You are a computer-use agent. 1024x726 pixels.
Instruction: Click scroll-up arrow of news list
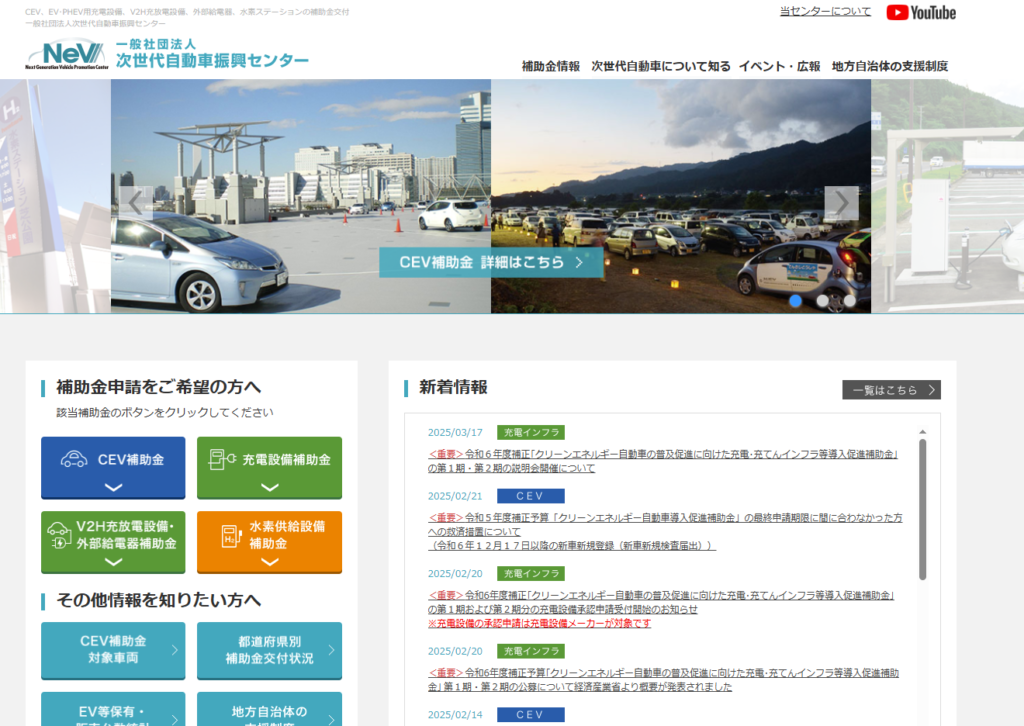click(x=923, y=432)
